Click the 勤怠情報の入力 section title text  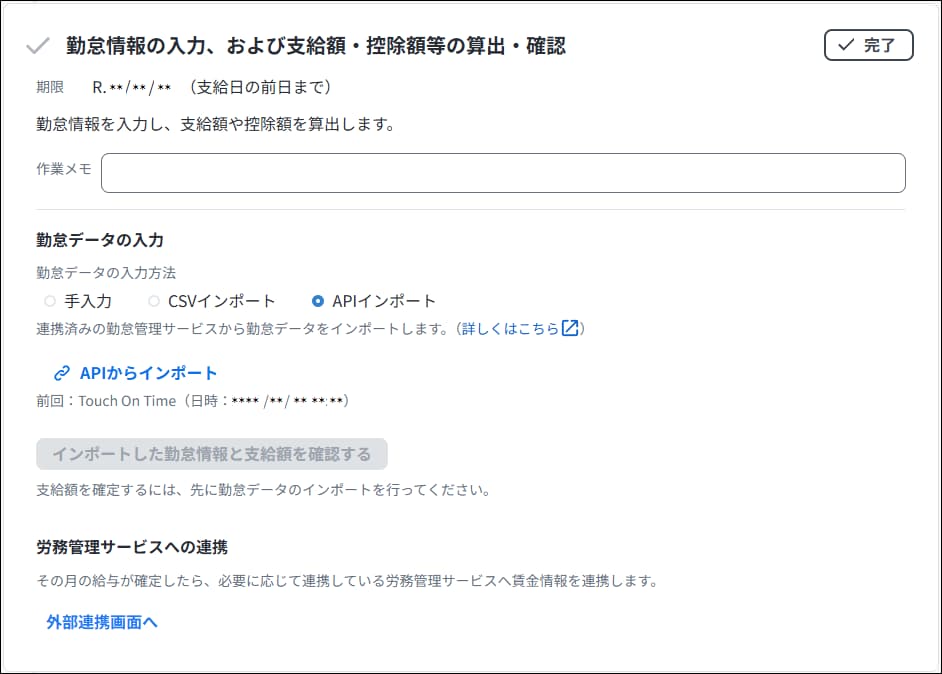(316, 46)
